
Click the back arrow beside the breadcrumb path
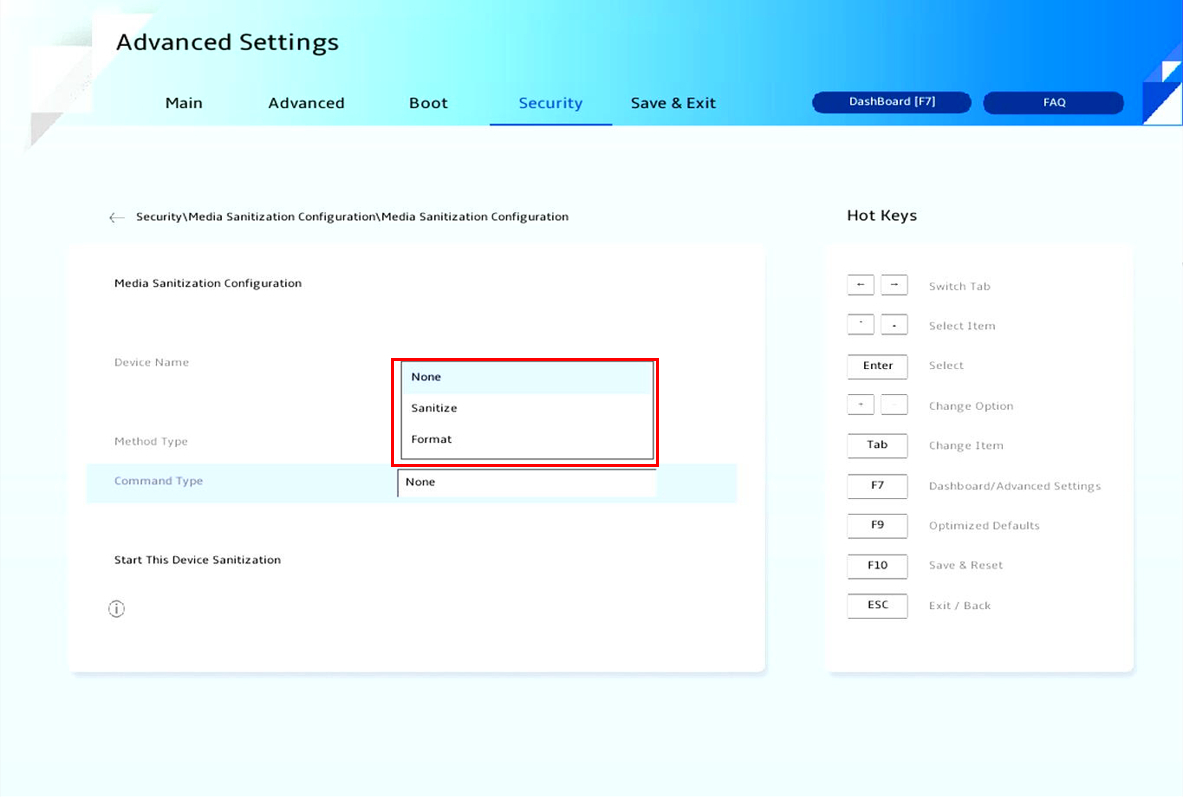click(x=117, y=217)
